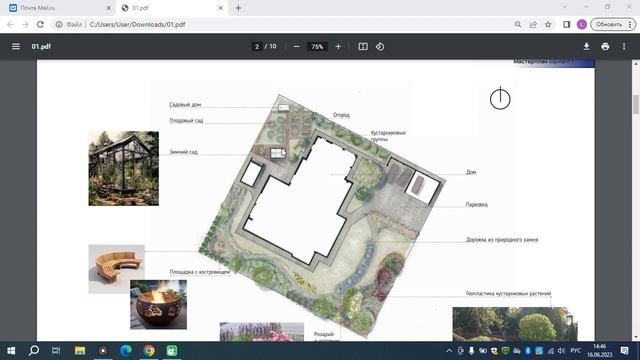Click the share page icon
640x360 pixels.
pos(533,24)
